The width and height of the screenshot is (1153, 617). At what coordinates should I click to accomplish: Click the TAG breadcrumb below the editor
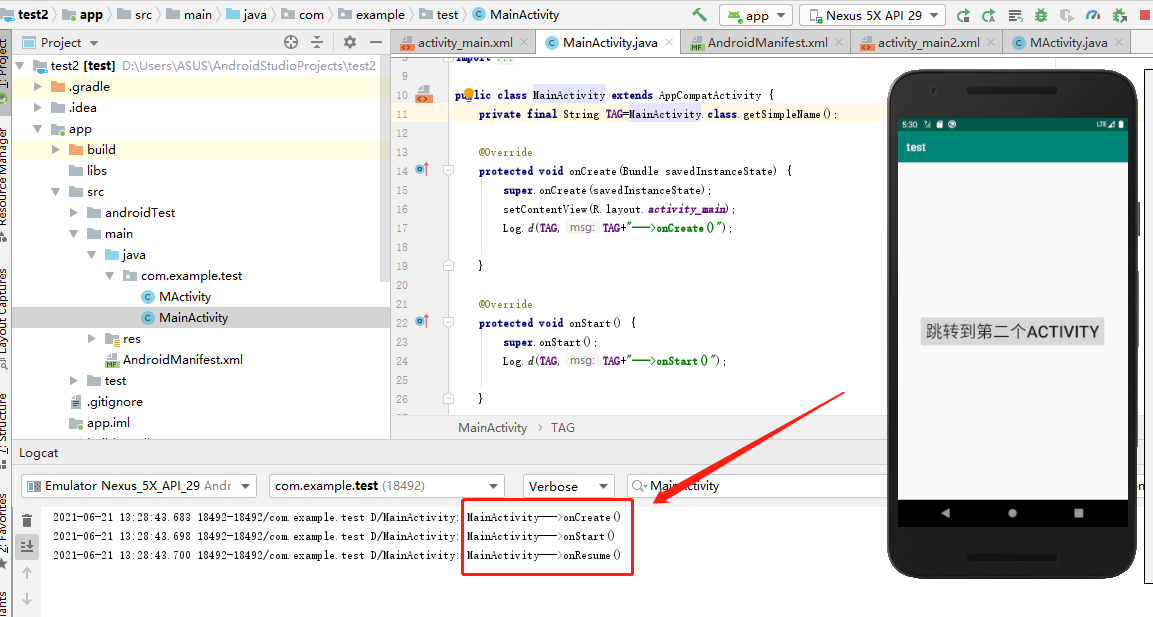click(563, 428)
